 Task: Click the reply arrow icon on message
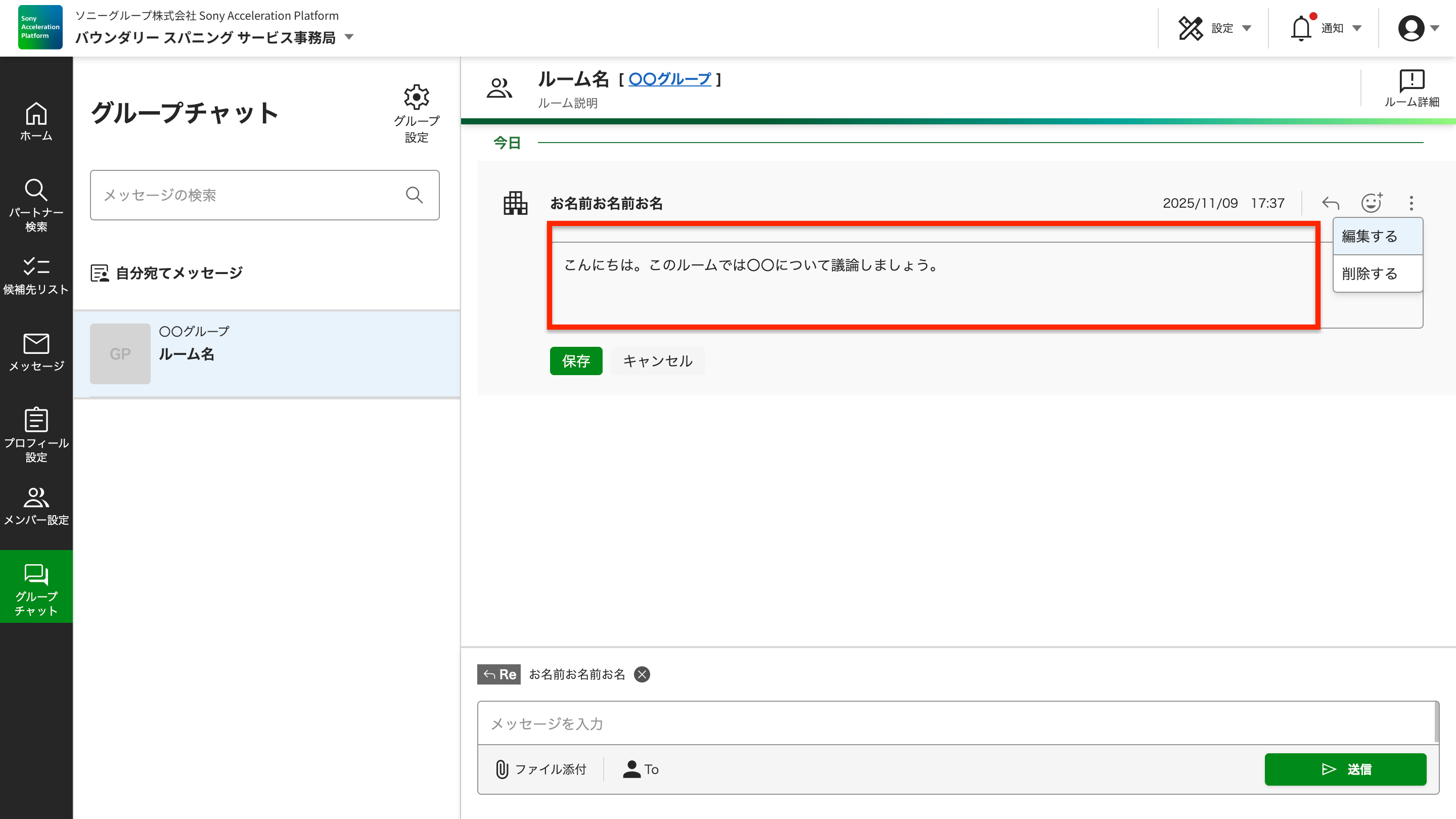click(x=1331, y=203)
